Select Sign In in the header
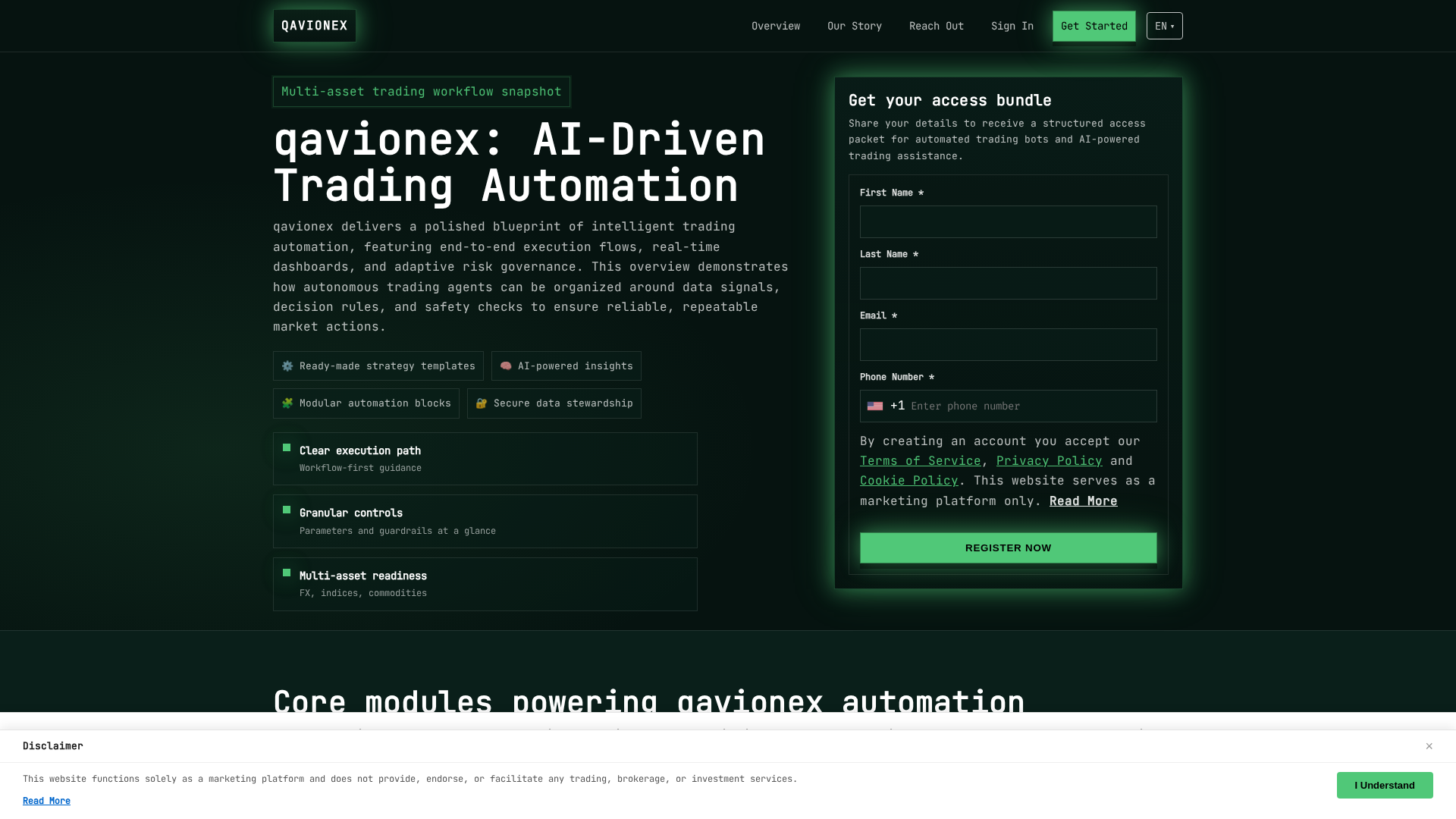This screenshot has height=819, width=1456. point(1012,26)
